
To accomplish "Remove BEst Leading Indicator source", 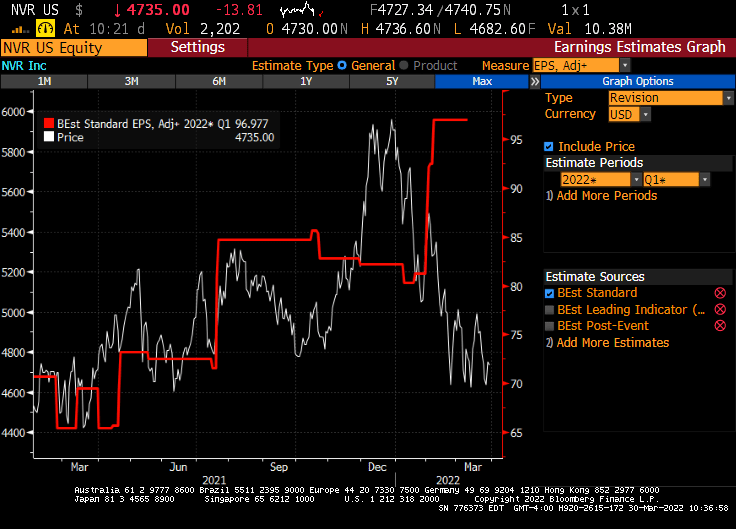I will pos(719,310).
